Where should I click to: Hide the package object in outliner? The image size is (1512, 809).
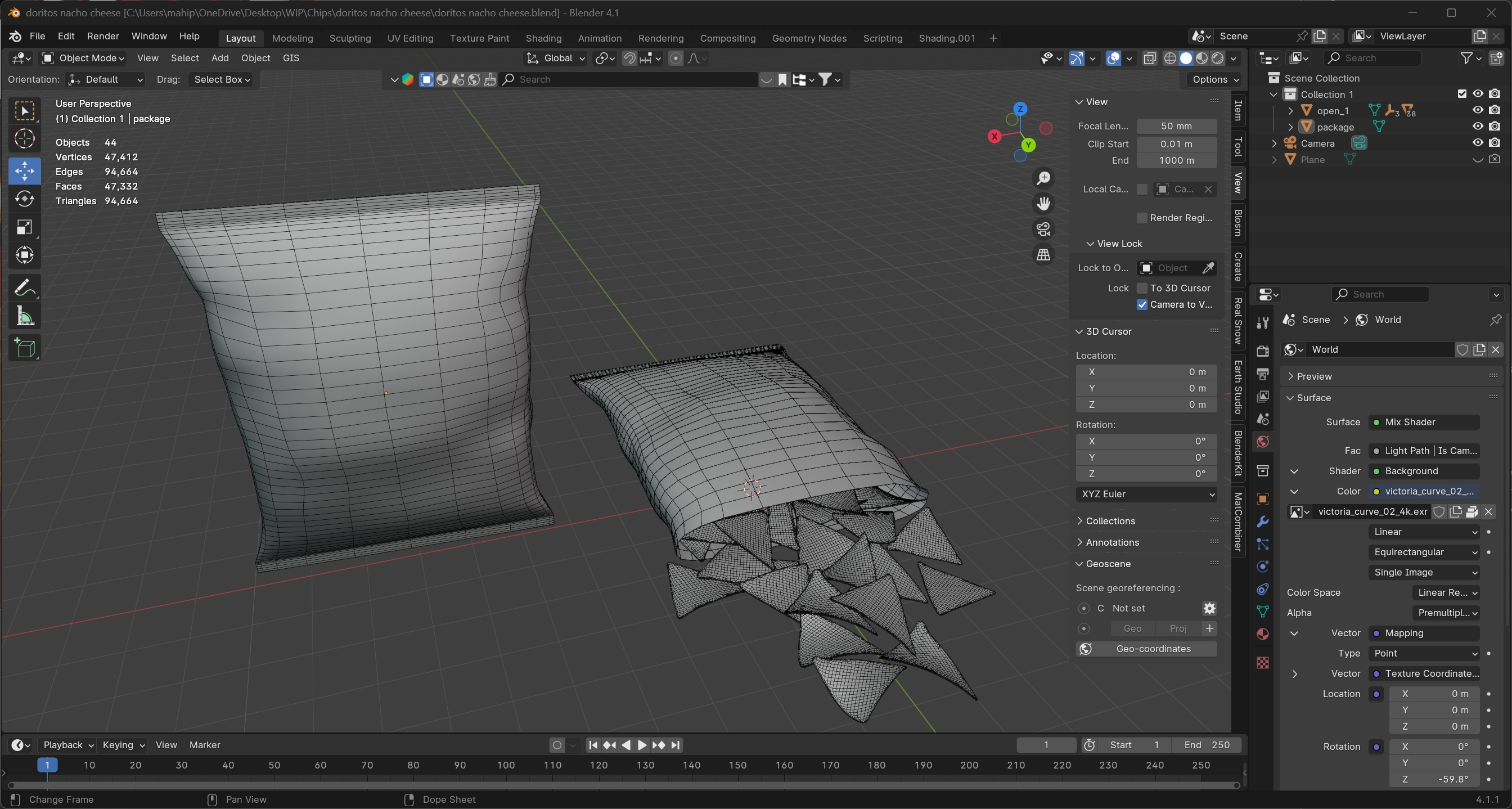pos(1477,126)
